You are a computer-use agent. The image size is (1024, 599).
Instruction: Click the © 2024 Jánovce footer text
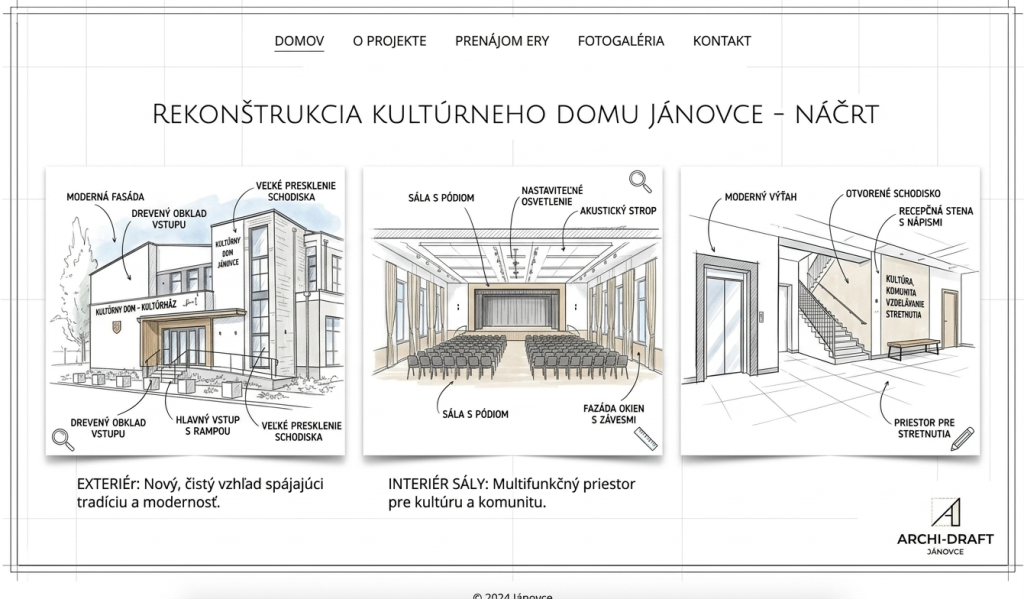[x=512, y=596]
